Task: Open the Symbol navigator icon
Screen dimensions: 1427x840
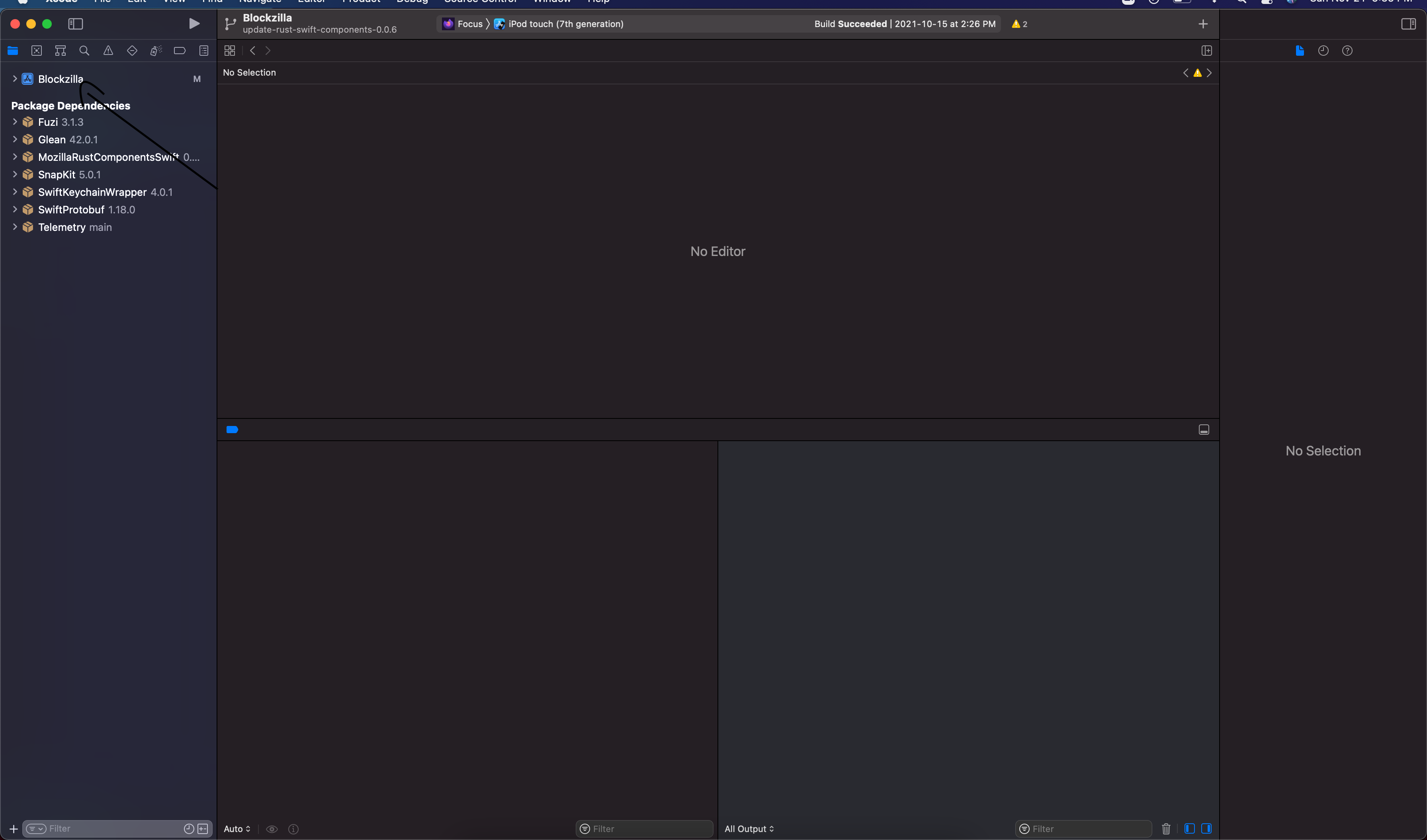Action: [61, 51]
